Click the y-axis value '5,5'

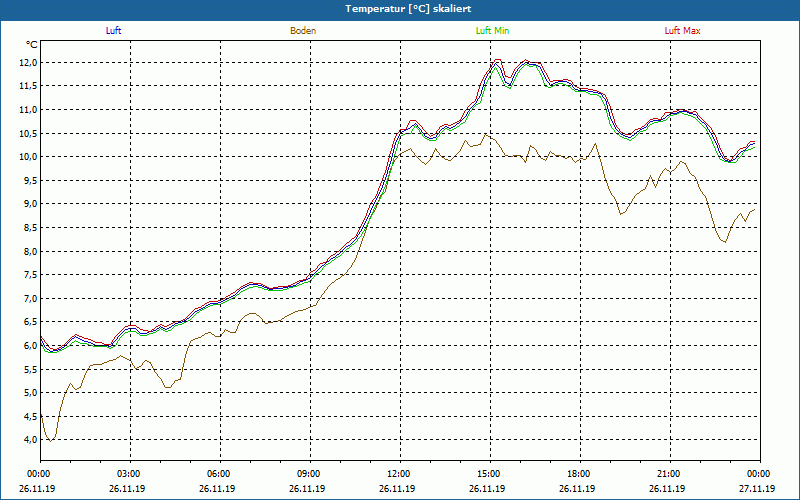click(x=30, y=369)
